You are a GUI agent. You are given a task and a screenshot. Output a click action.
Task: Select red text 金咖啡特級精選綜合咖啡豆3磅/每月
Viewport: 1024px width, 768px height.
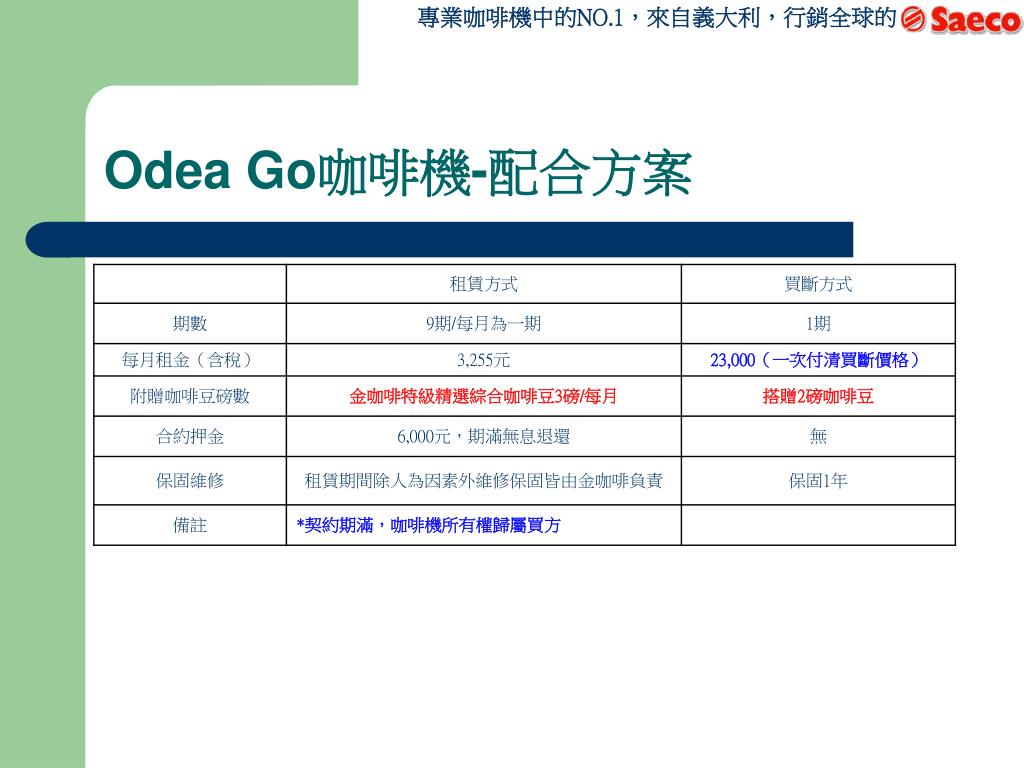[x=483, y=396]
